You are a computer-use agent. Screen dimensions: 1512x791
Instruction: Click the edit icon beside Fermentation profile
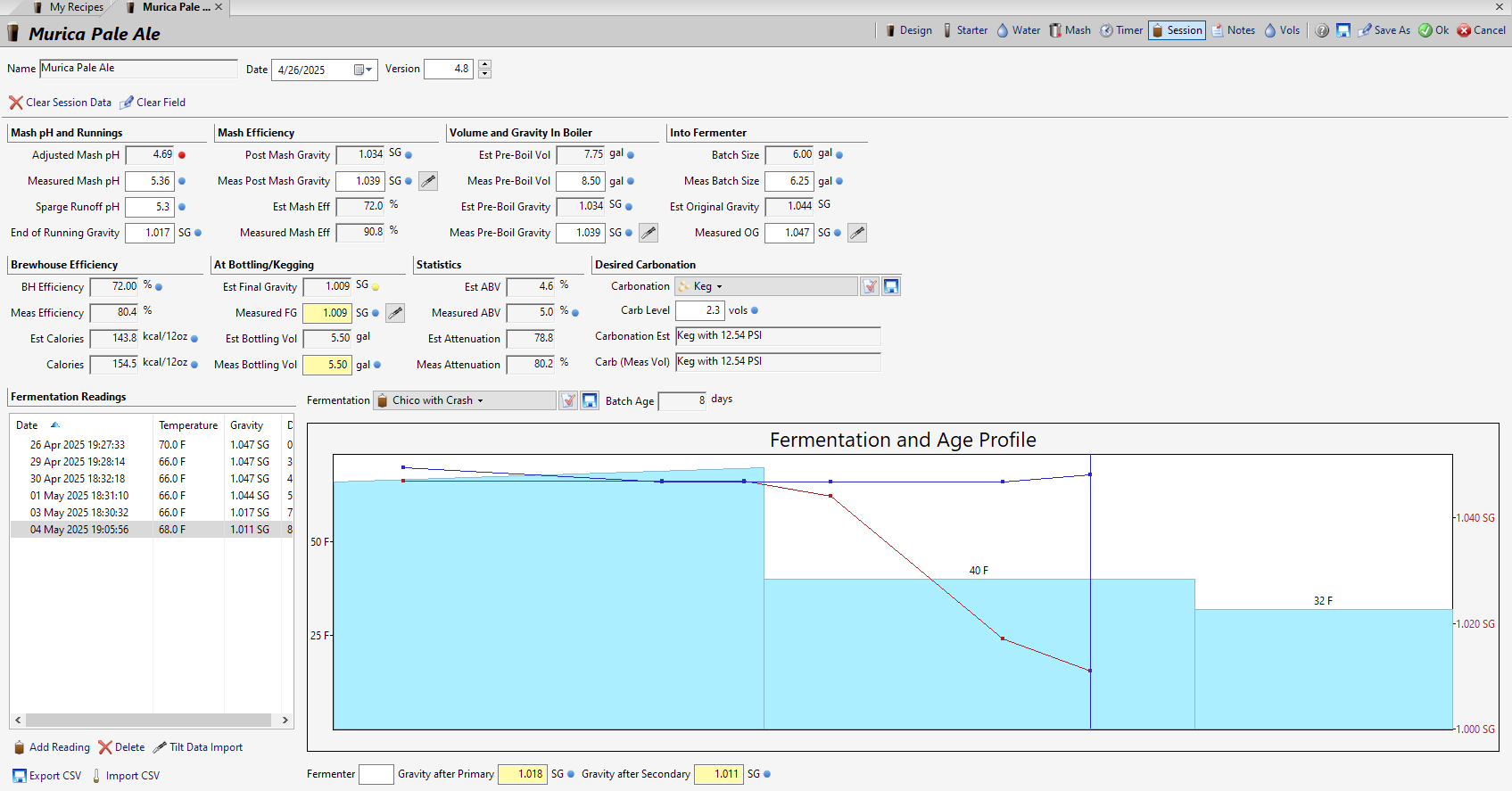569,400
